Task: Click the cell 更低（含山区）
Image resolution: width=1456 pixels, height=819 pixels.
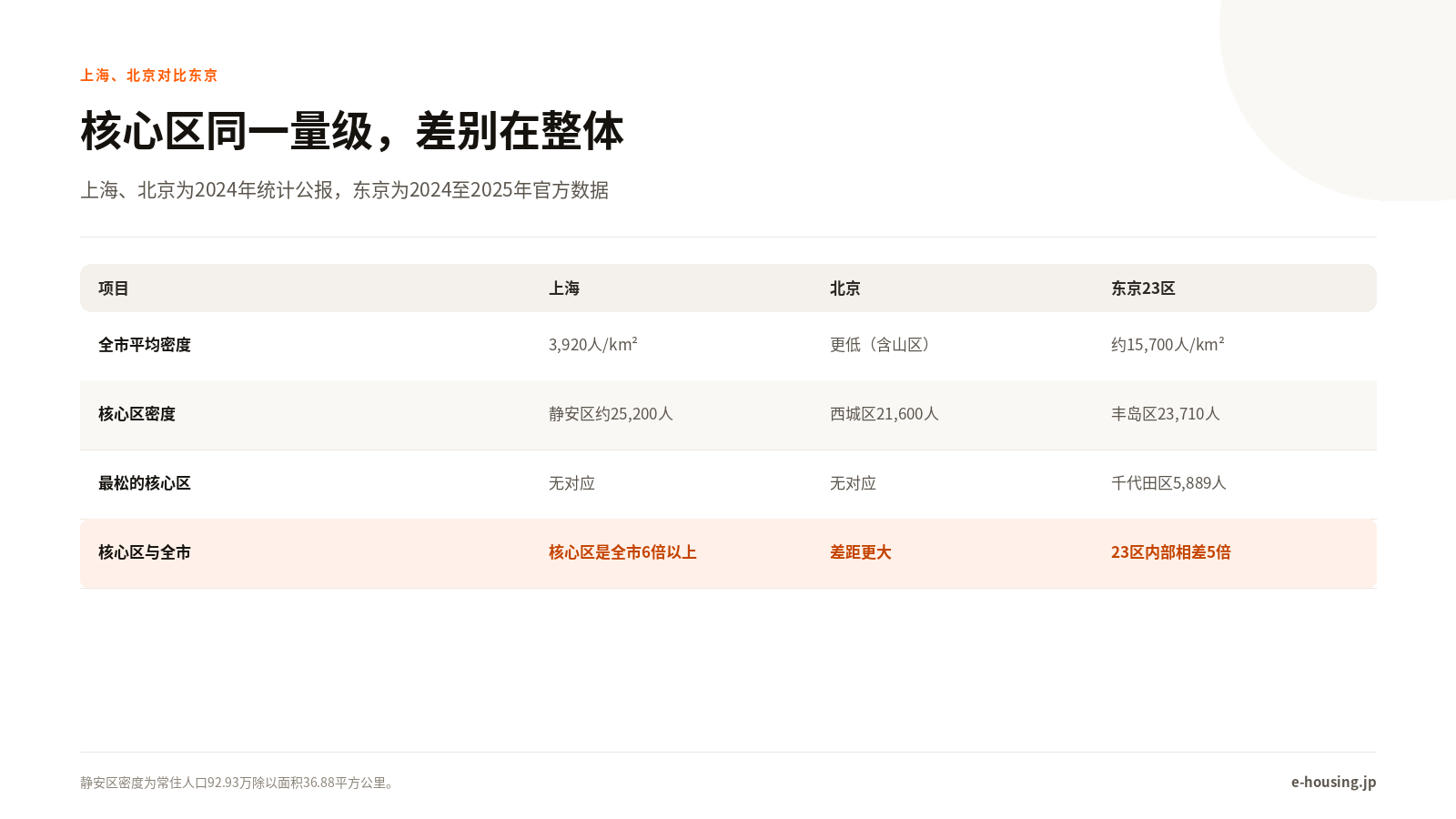Action: tap(883, 345)
